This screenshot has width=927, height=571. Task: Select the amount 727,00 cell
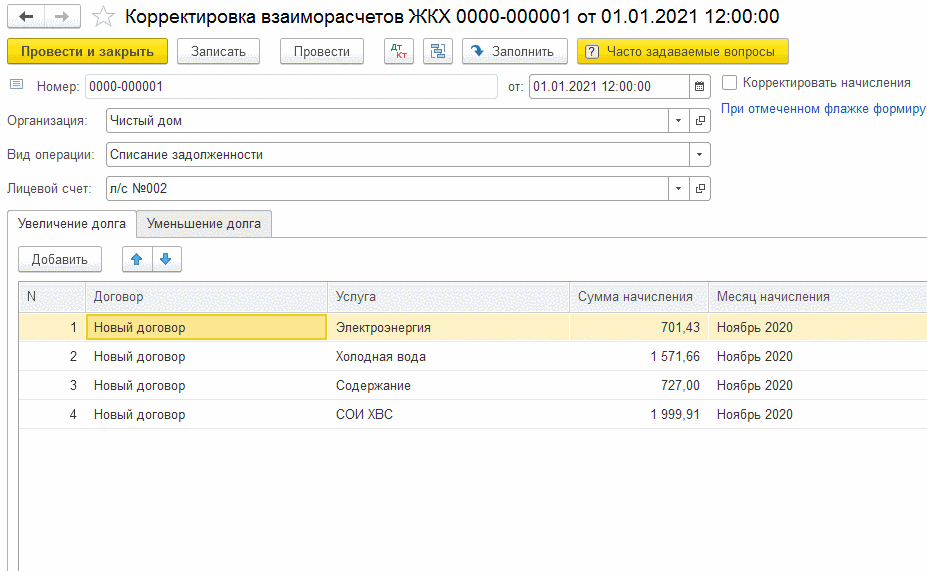pyautogui.click(x=639, y=385)
